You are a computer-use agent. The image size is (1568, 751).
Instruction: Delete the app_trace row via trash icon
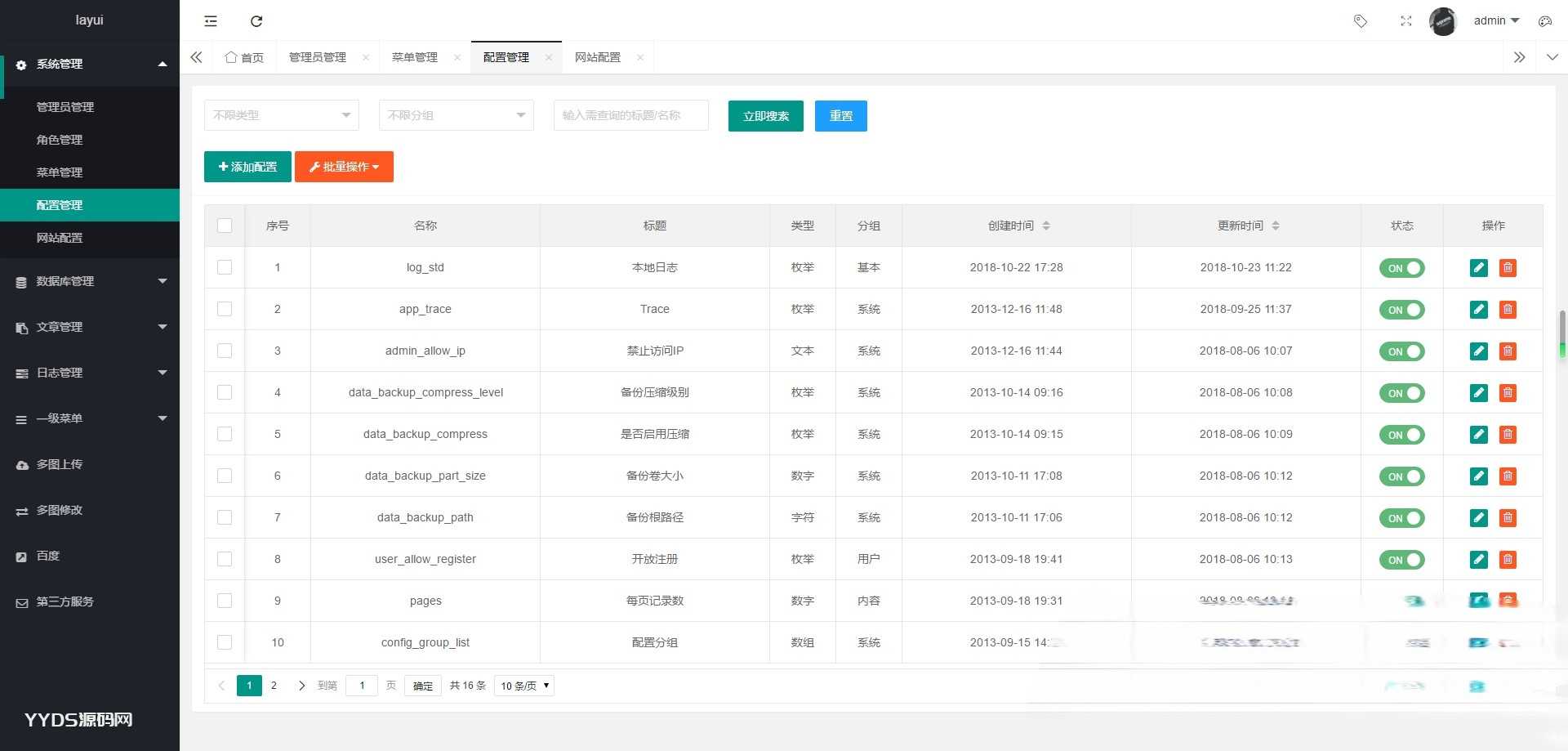[x=1508, y=310]
